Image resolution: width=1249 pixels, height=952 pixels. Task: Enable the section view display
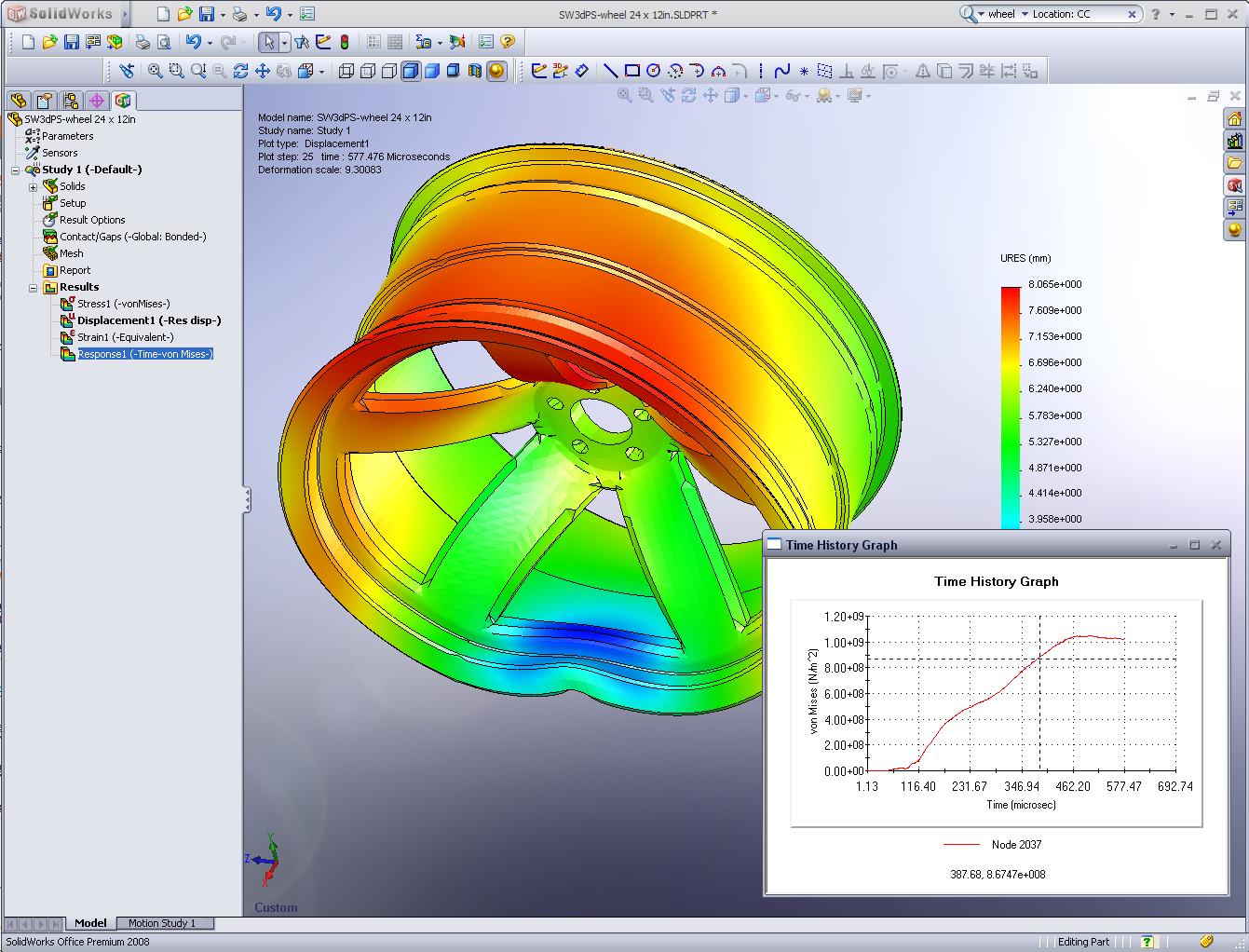tap(475, 70)
